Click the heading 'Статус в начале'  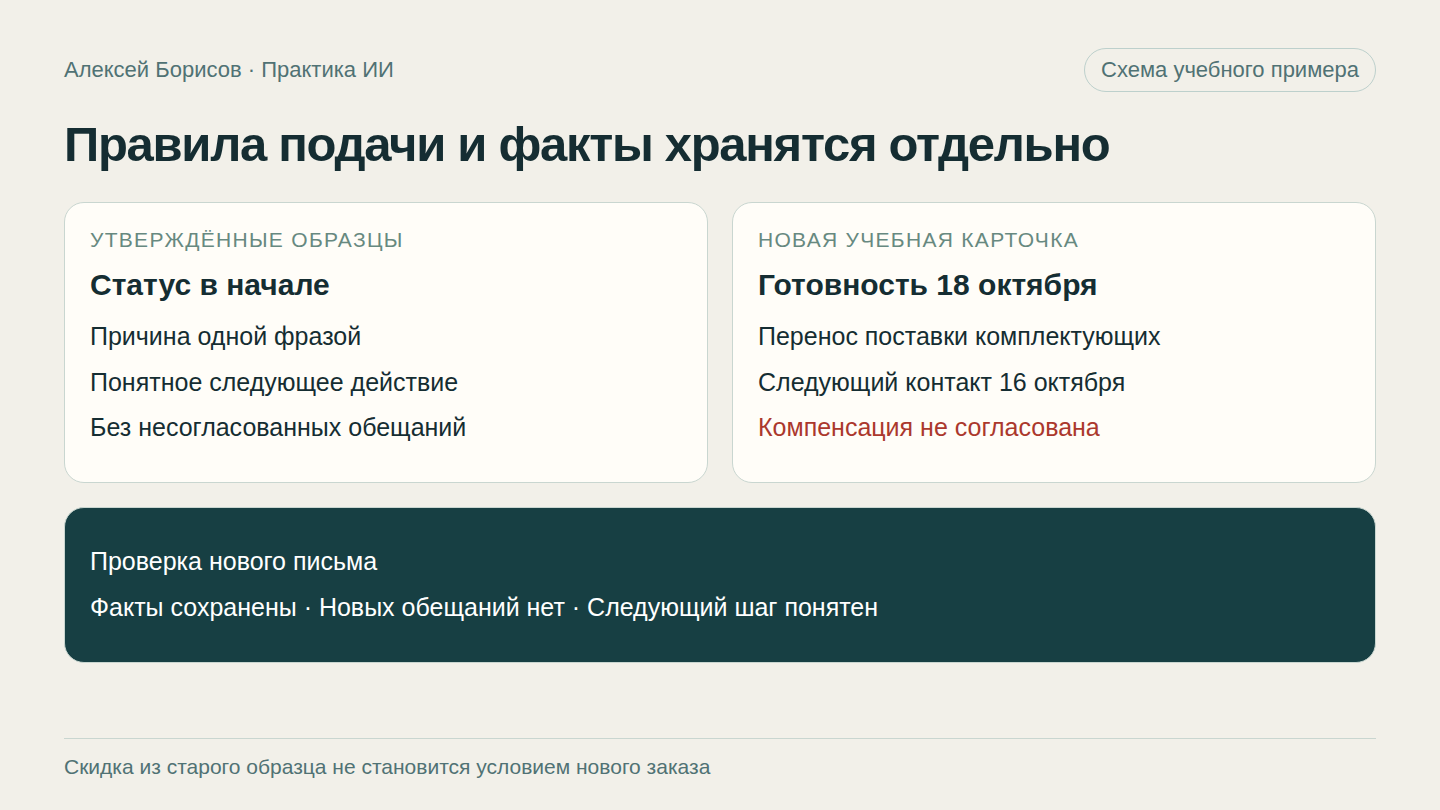click(210, 285)
